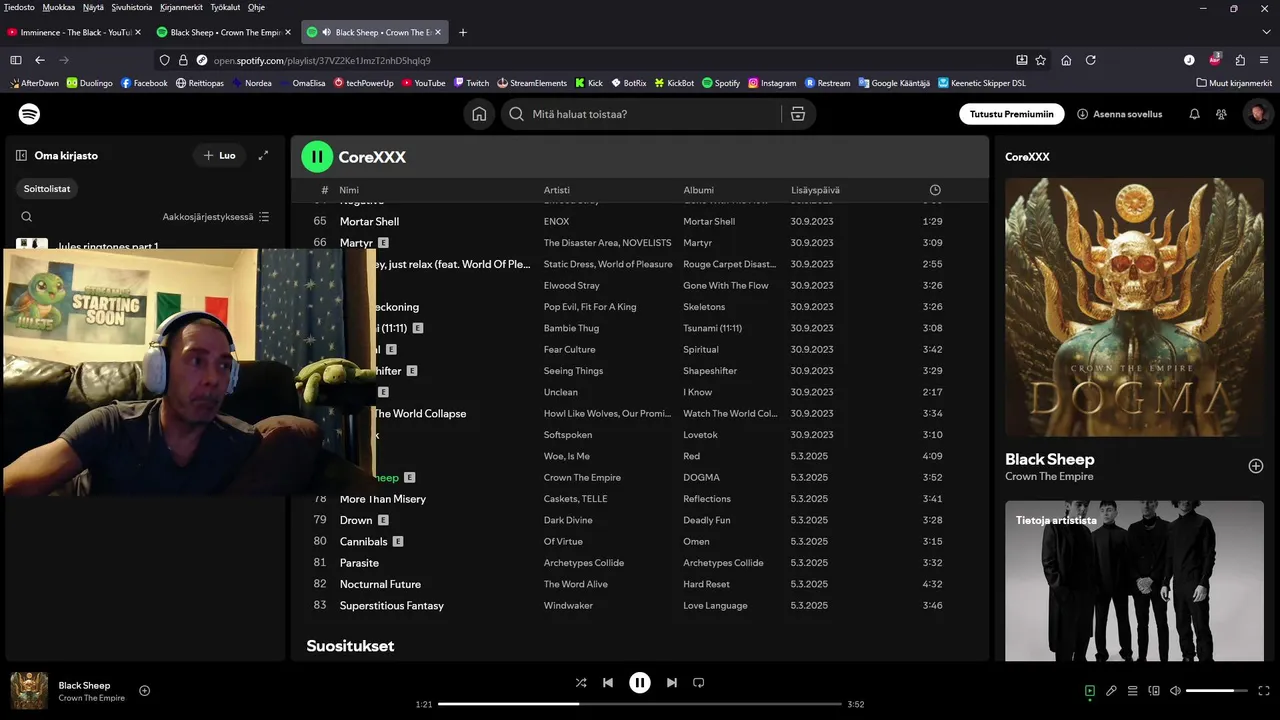The image size is (1280, 720).
Task: Bookmark this page with the star icon
Action: tap(1041, 60)
